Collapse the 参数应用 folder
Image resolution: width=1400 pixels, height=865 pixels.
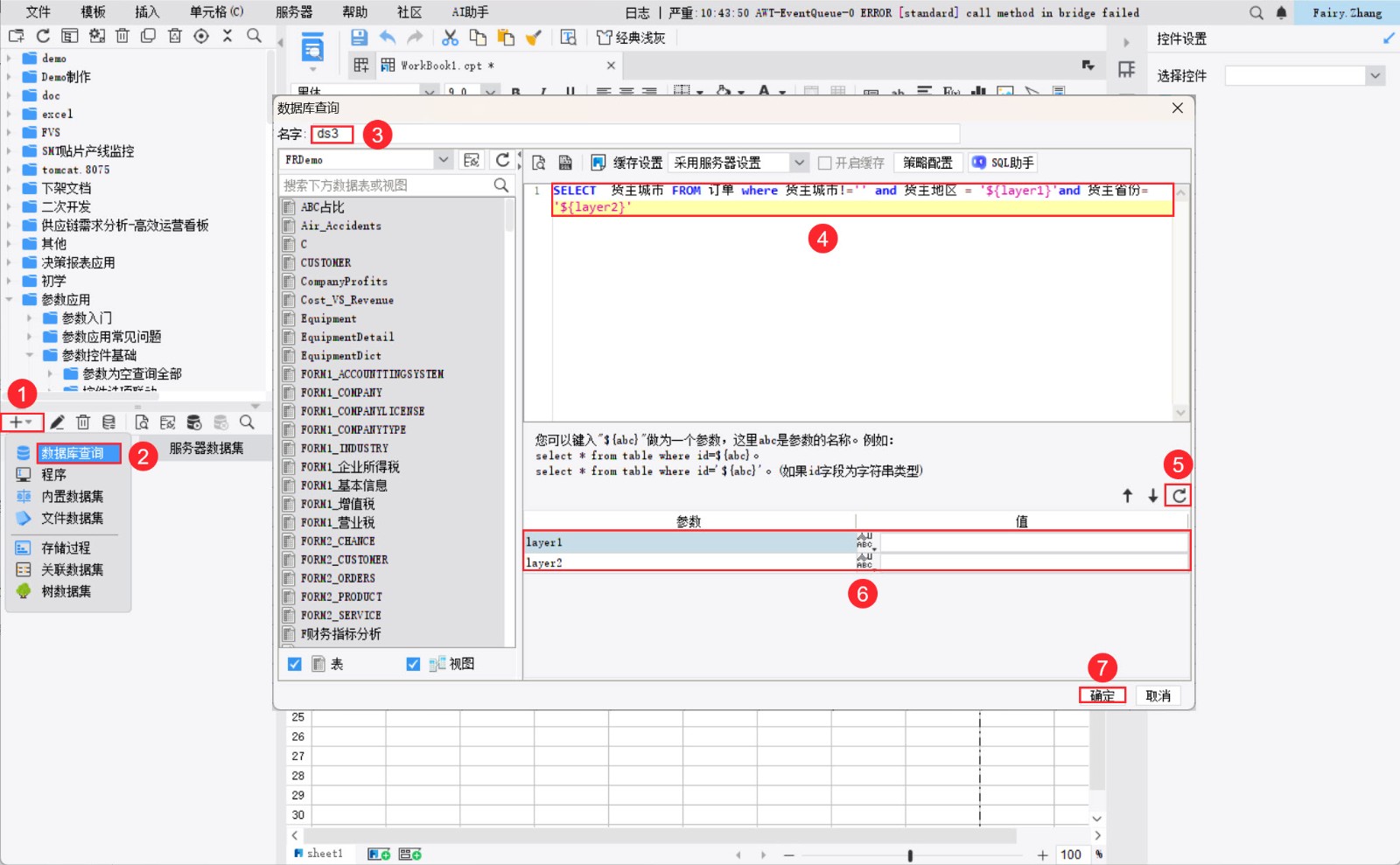point(9,299)
